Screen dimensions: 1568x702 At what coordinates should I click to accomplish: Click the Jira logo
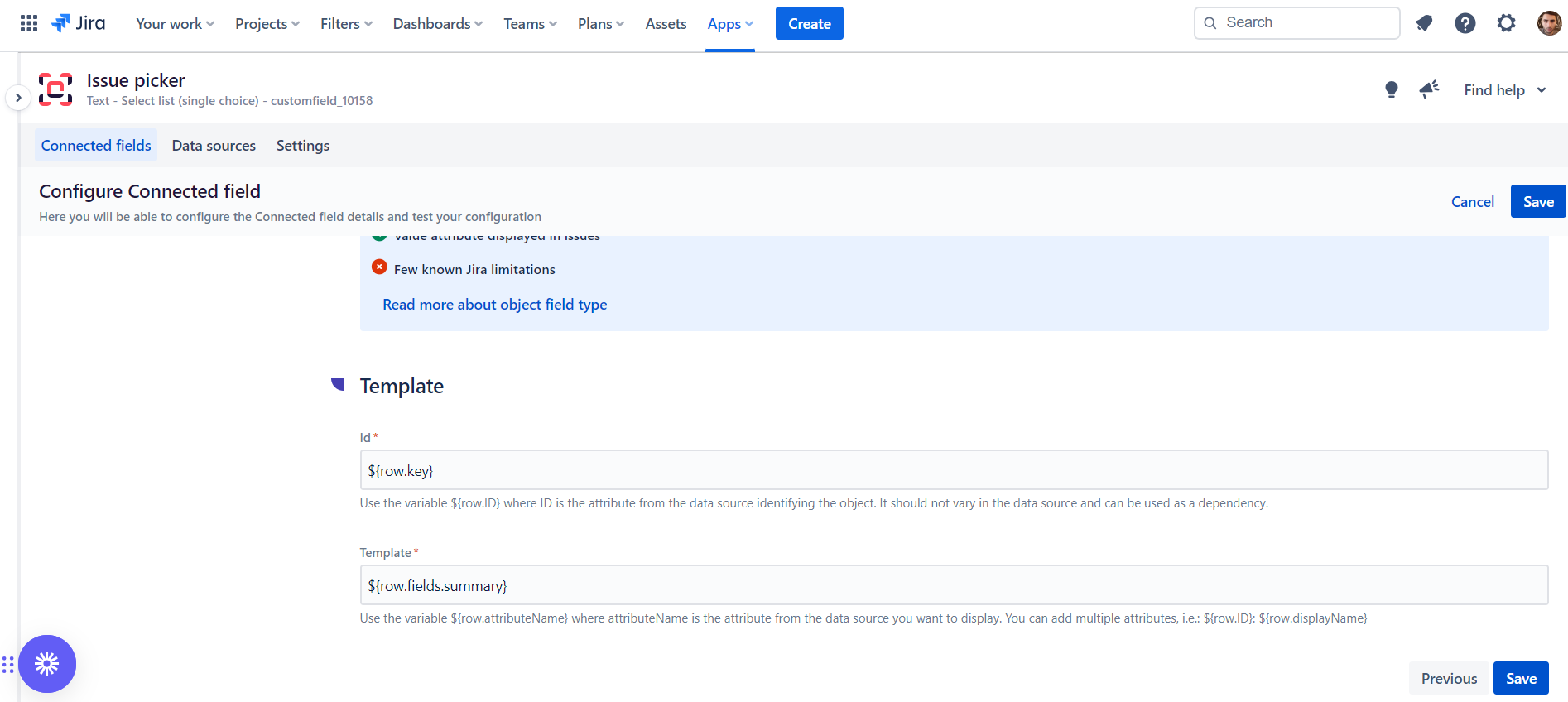point(79,23)
